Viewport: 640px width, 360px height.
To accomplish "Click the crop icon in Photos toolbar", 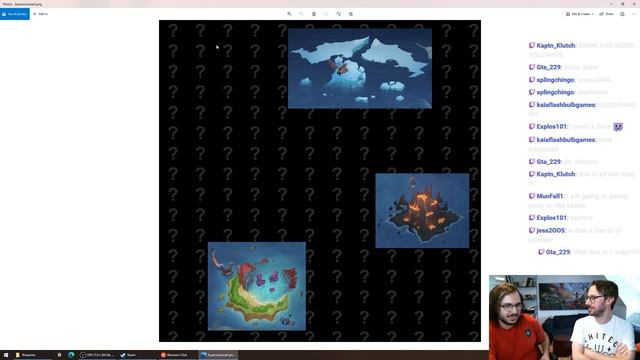I will (351, 14).
